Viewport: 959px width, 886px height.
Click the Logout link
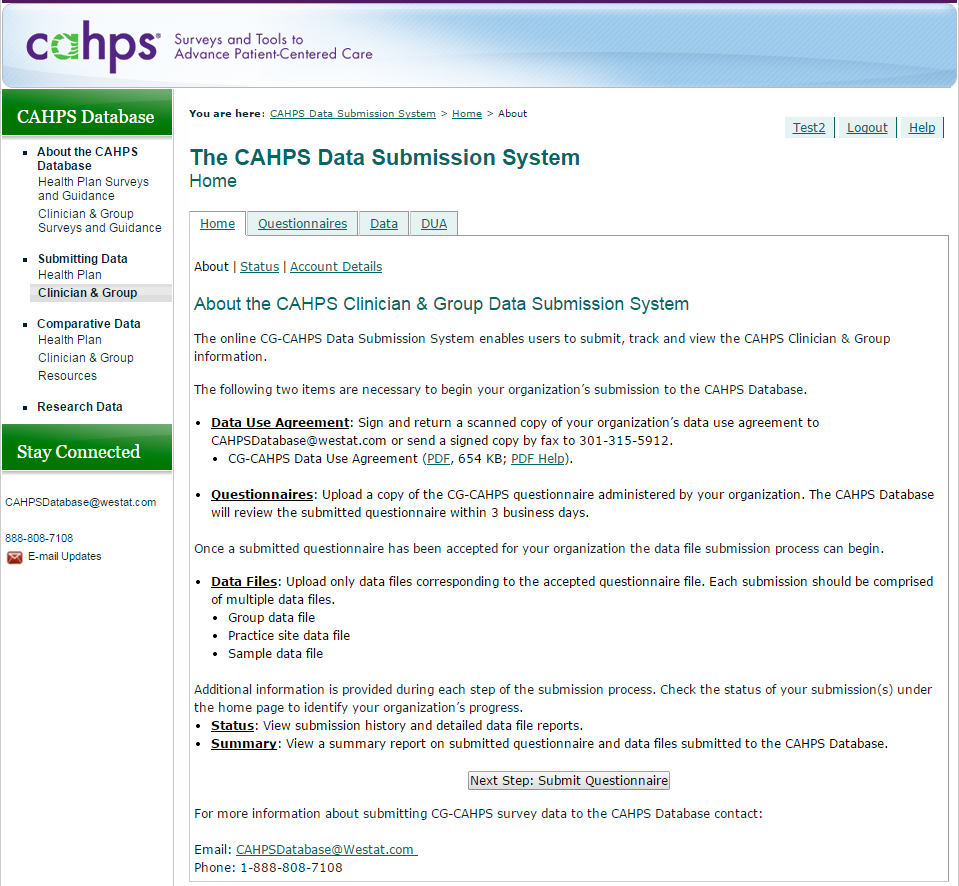[x=867, y=128]
